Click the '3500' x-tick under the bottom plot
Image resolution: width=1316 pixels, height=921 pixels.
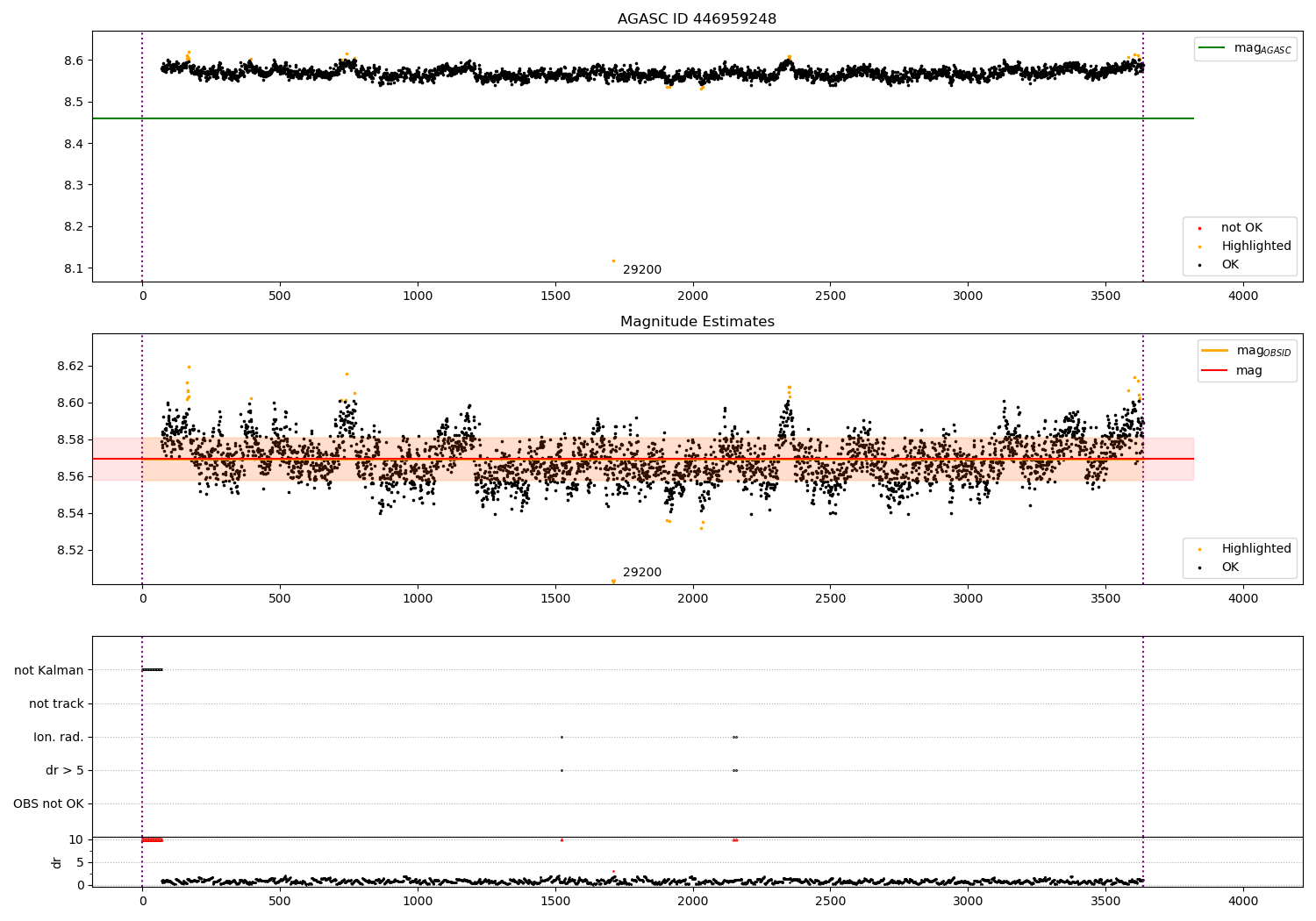click(1105, 901)
